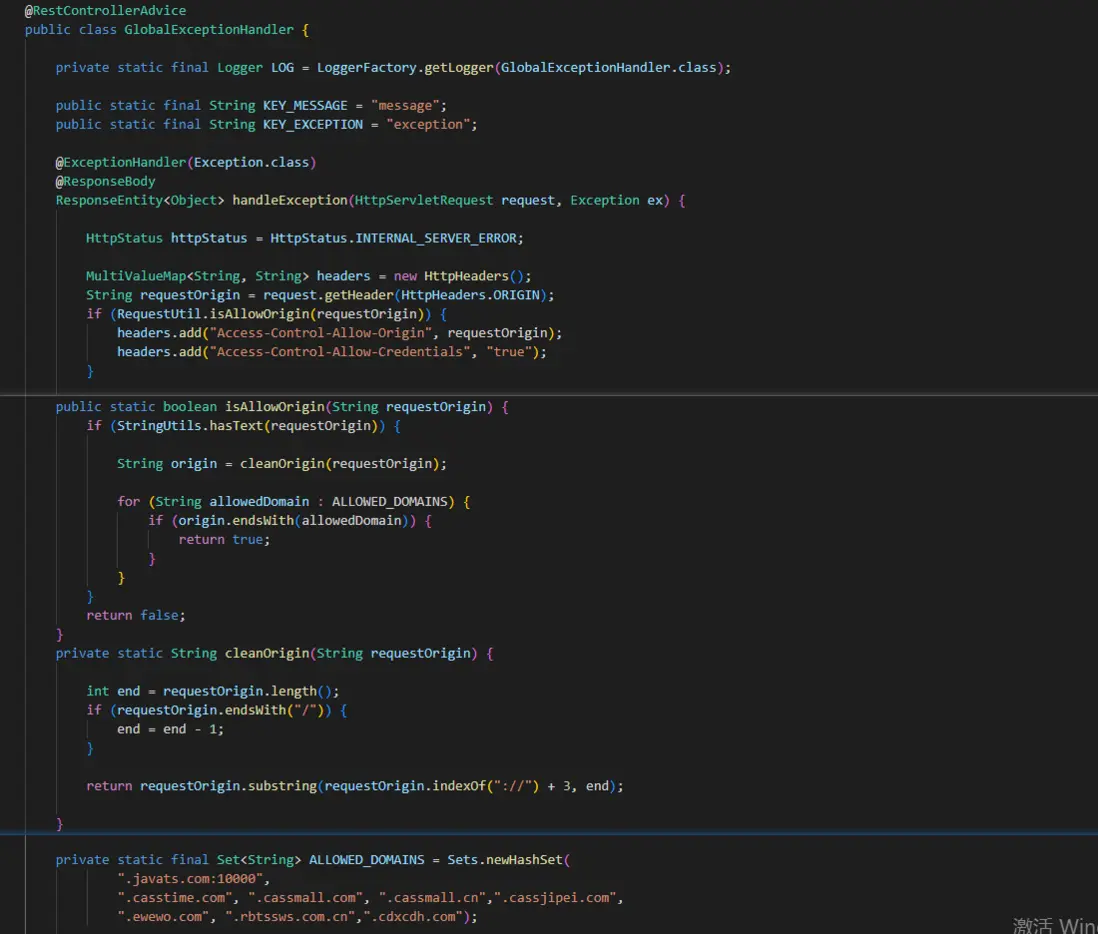Screen dimensions: 1098x934
Task: Click HttpStatus.INTERNAL_SERVER_ERROR value
Action: click(x=393, y=237)
